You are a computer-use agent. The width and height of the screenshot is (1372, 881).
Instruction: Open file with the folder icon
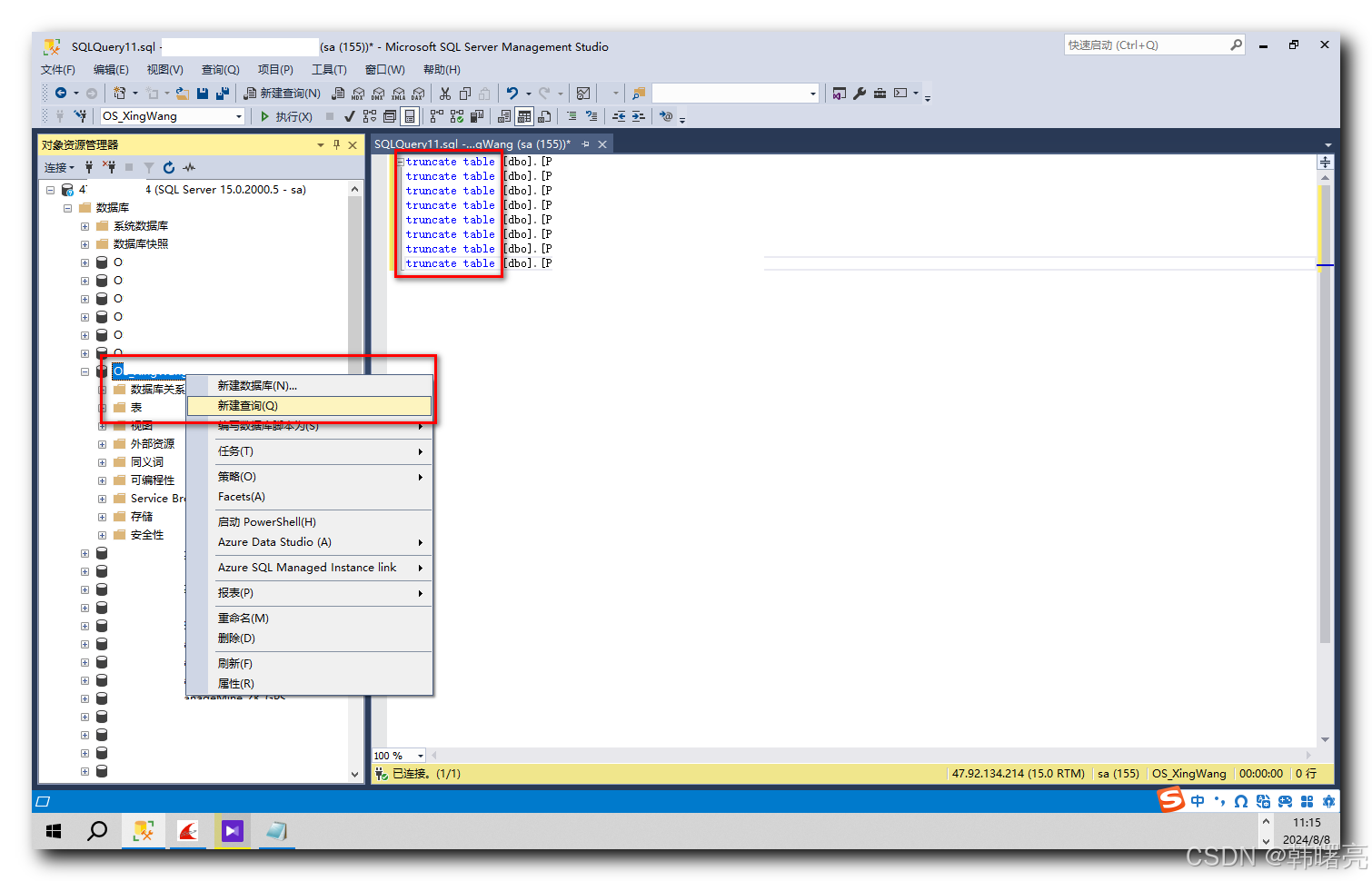182,93
